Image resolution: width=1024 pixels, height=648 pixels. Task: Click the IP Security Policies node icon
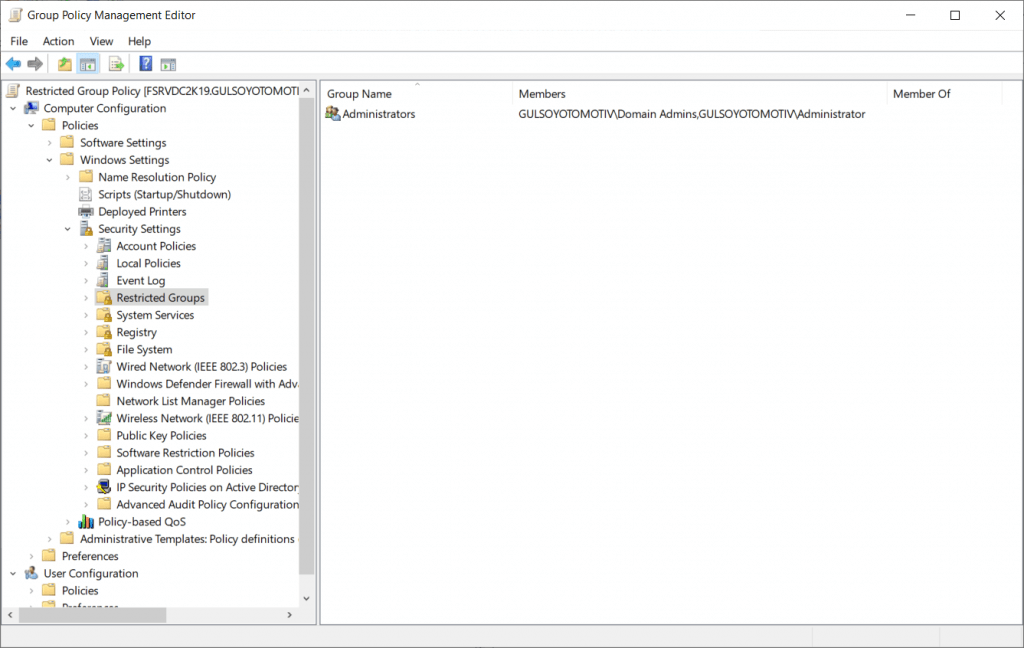click(104, 487)
